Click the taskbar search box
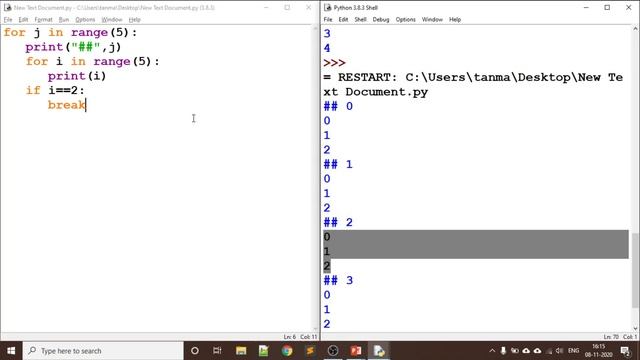This screenshot has height=360, width=640. click(x=103, y=351)
